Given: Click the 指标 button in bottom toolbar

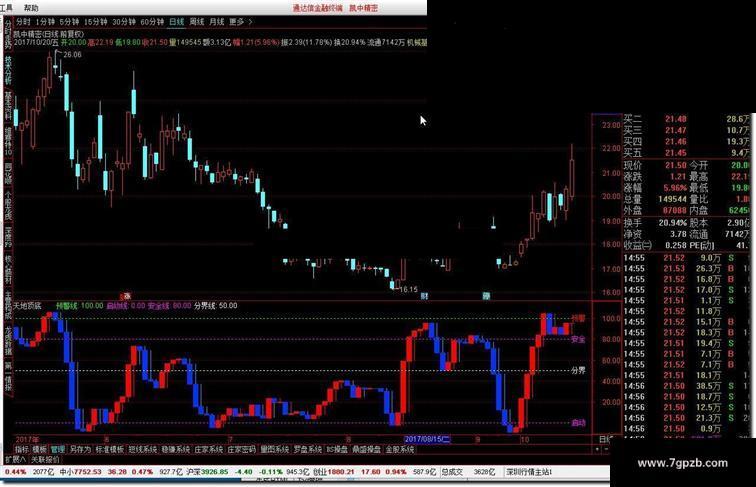Looking at the screenshot, I should [x=22, y=449].
